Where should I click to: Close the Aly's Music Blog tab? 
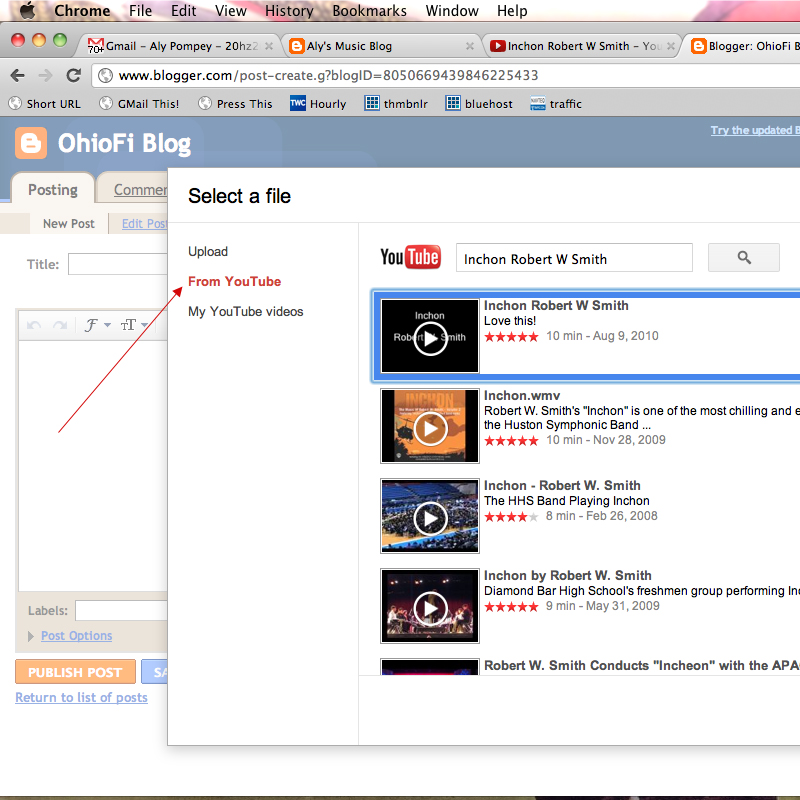tap(470, 46)
